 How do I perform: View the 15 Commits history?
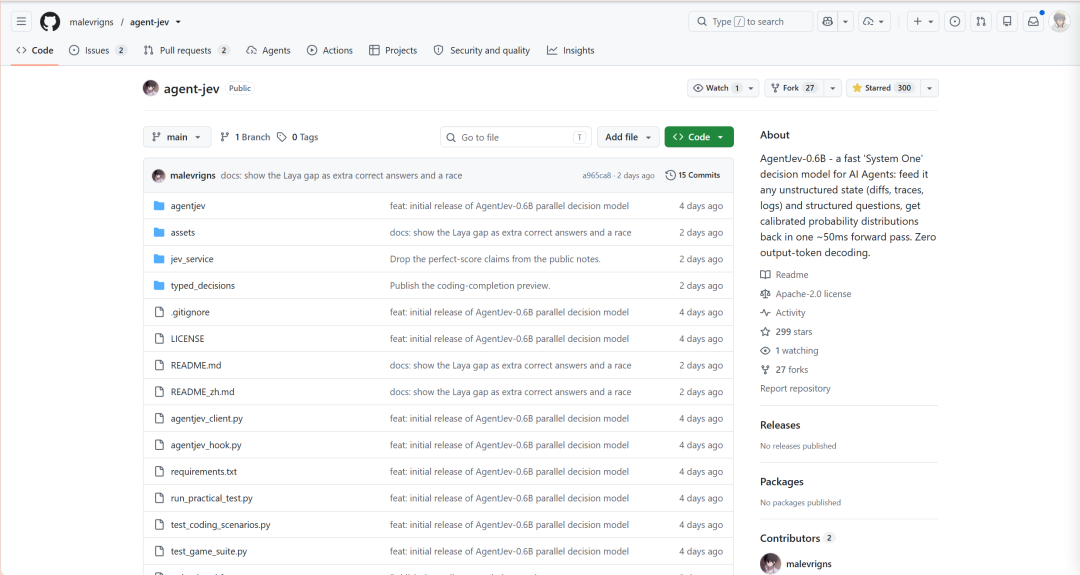(x=693, y=176)
